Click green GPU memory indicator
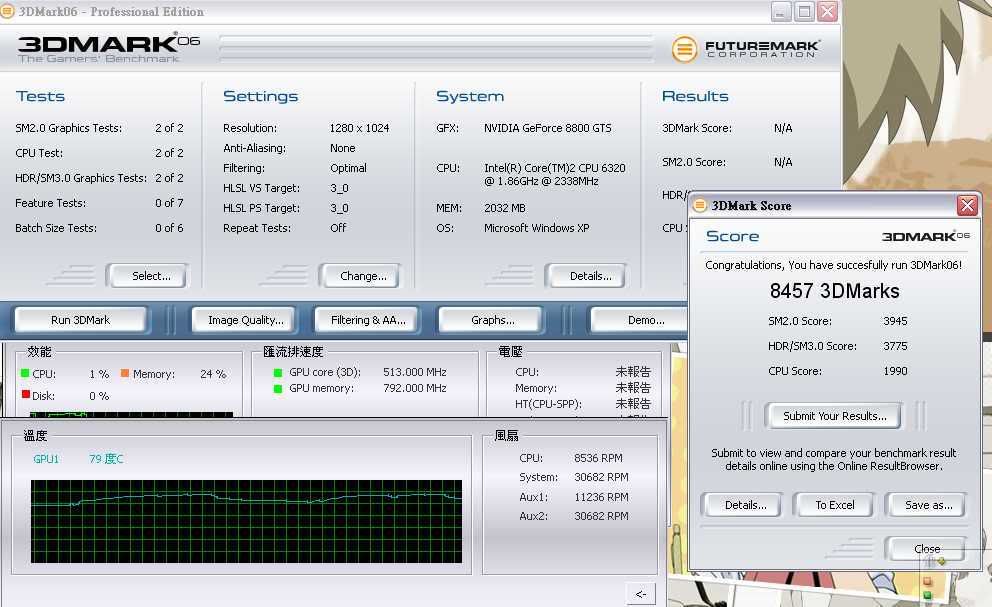Screen dimensions: 992x607 click(277, 389)
